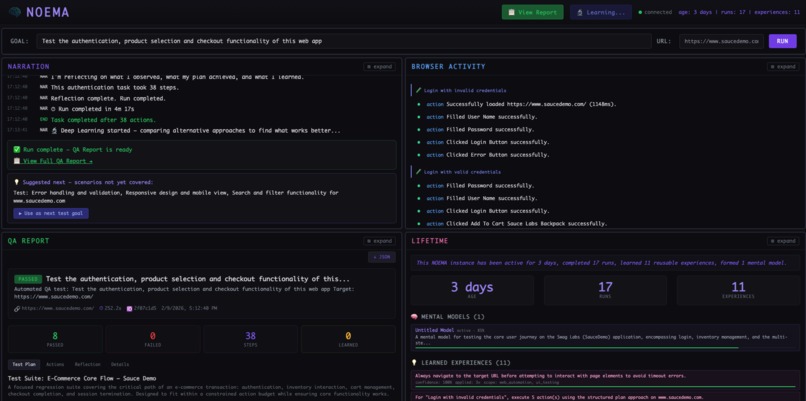Click the 0 FAILED stat card
This screenshot has width=806, height=401.
[x=153, y=339]
